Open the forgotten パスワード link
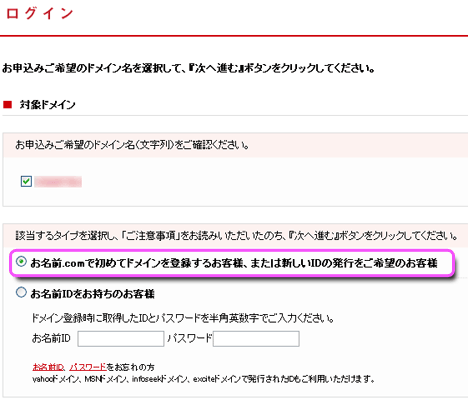 pos(88,367)
